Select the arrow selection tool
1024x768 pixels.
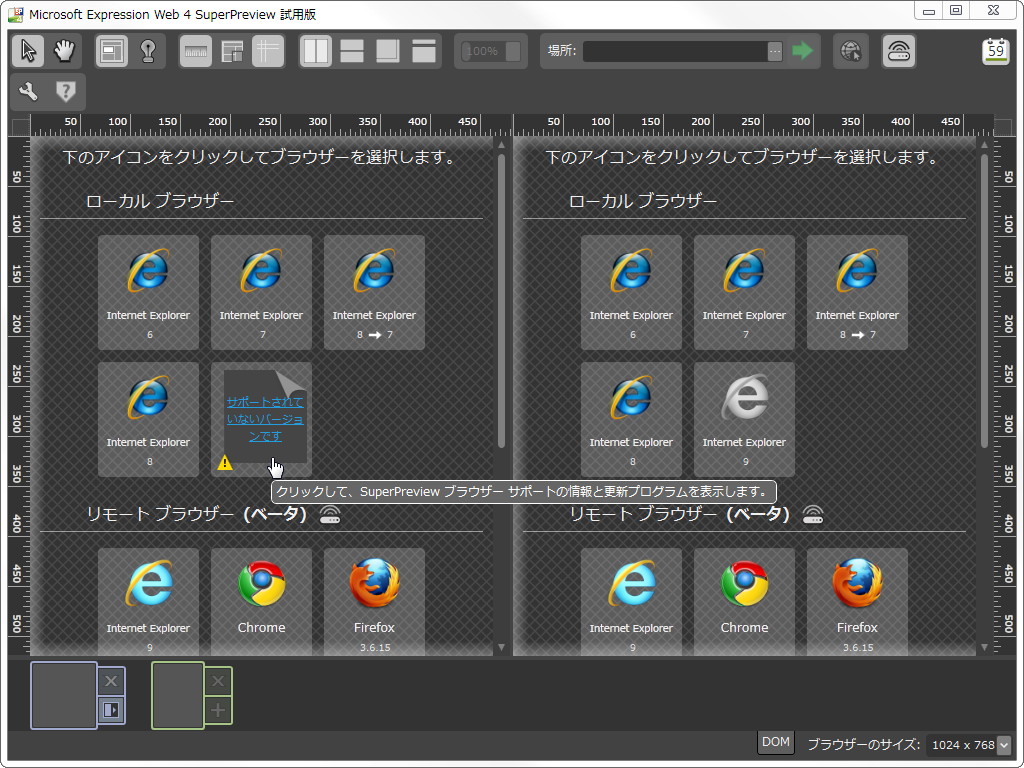[28, 49]
